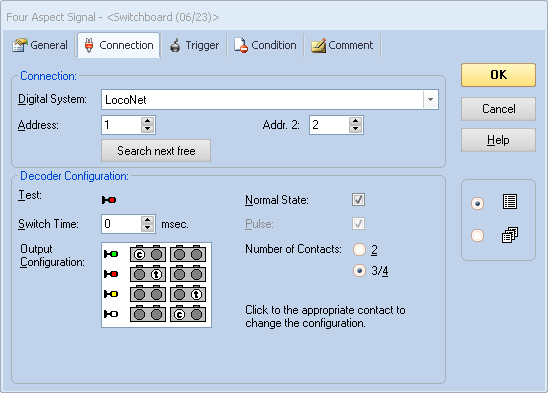The width and height of the screenshot is (548, 393).
Task: Click the Addr. 2 input field
Action: [x=329, y=125]
